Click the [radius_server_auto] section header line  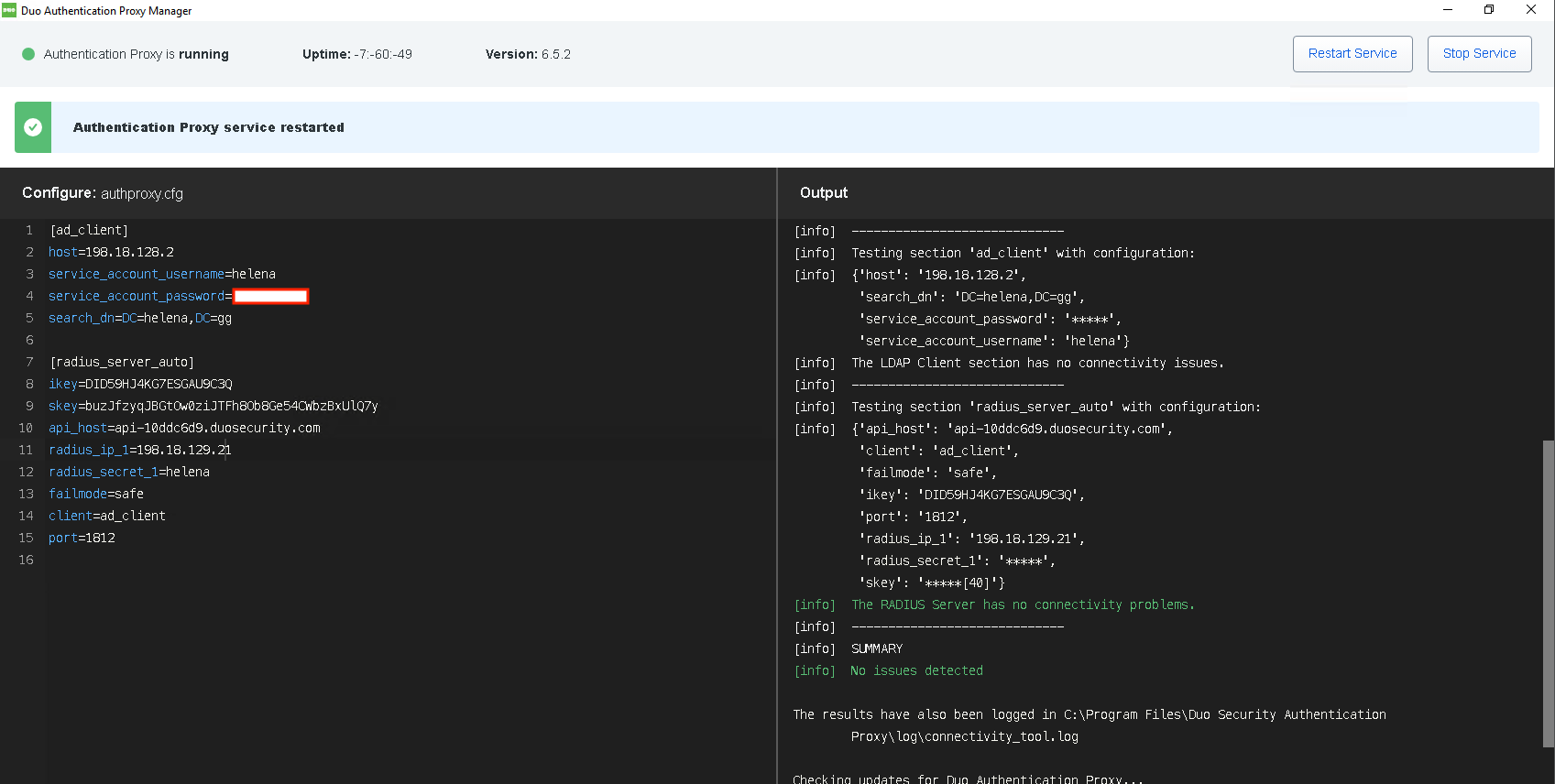click(122, 362)
